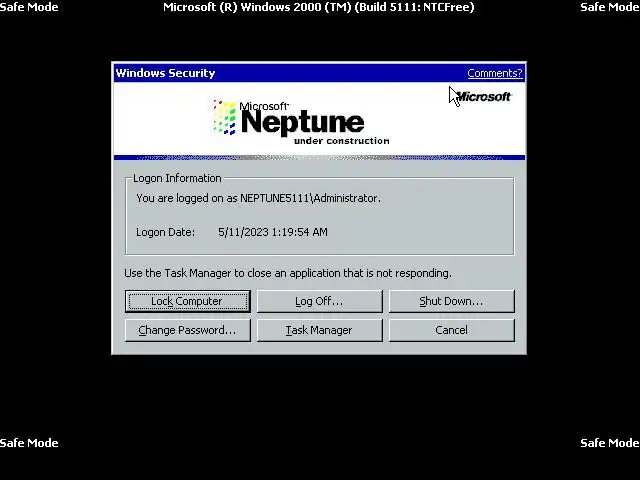Click the bottom-right Safe Mode label
The image size is (640, 480).
coord(610,443)
